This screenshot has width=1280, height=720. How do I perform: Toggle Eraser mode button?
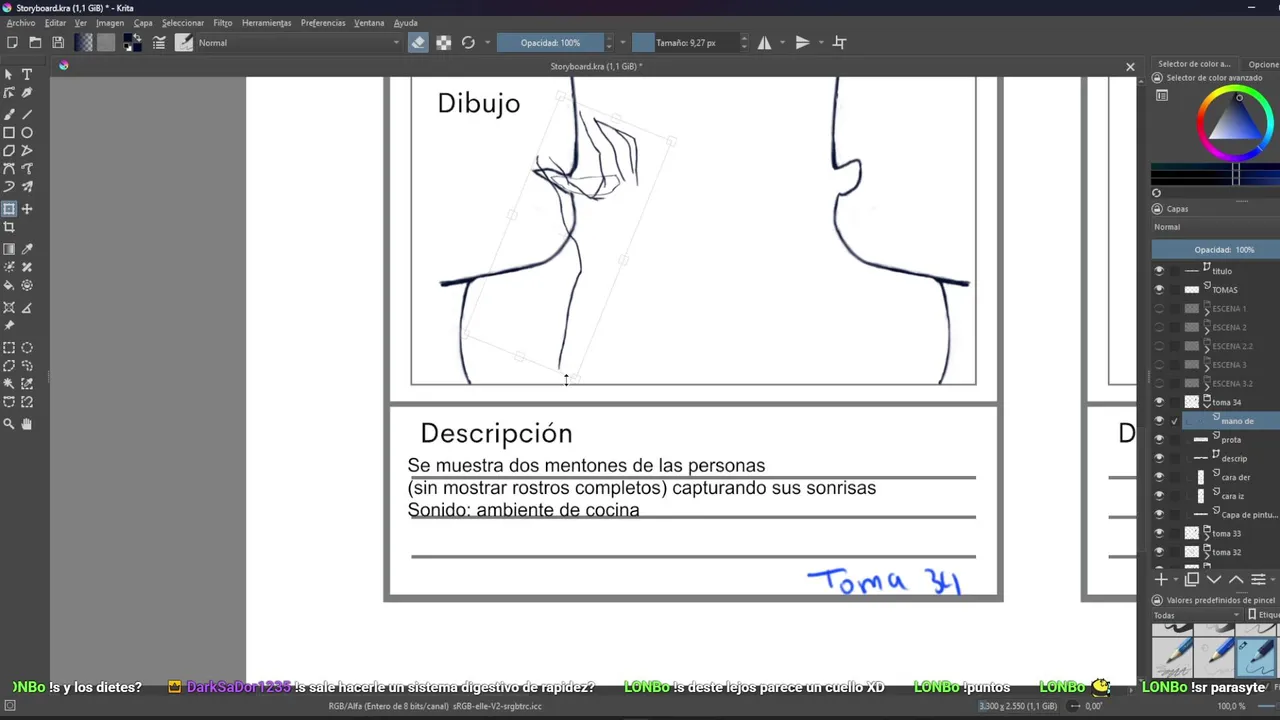coord(418,43)
